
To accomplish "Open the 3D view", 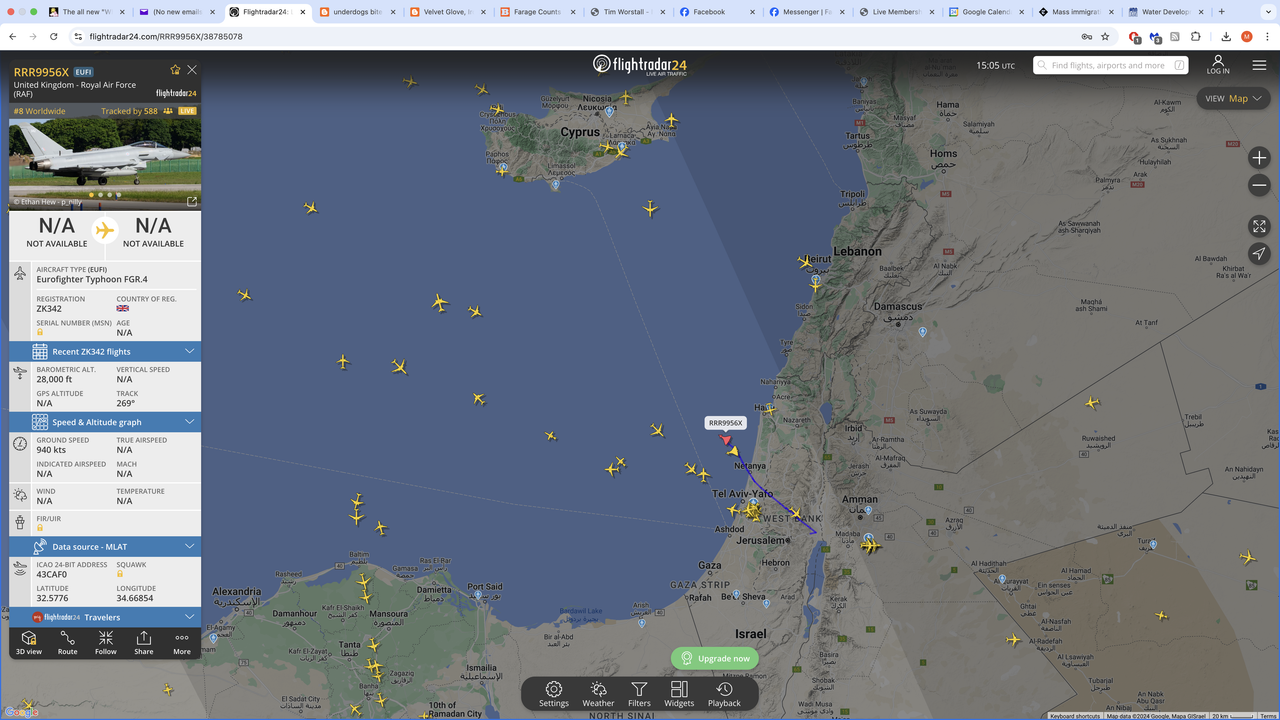I will 29,642.
